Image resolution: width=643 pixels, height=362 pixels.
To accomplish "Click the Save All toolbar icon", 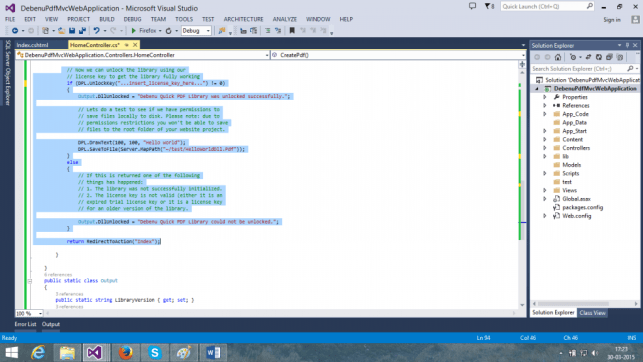I will 82,31.
